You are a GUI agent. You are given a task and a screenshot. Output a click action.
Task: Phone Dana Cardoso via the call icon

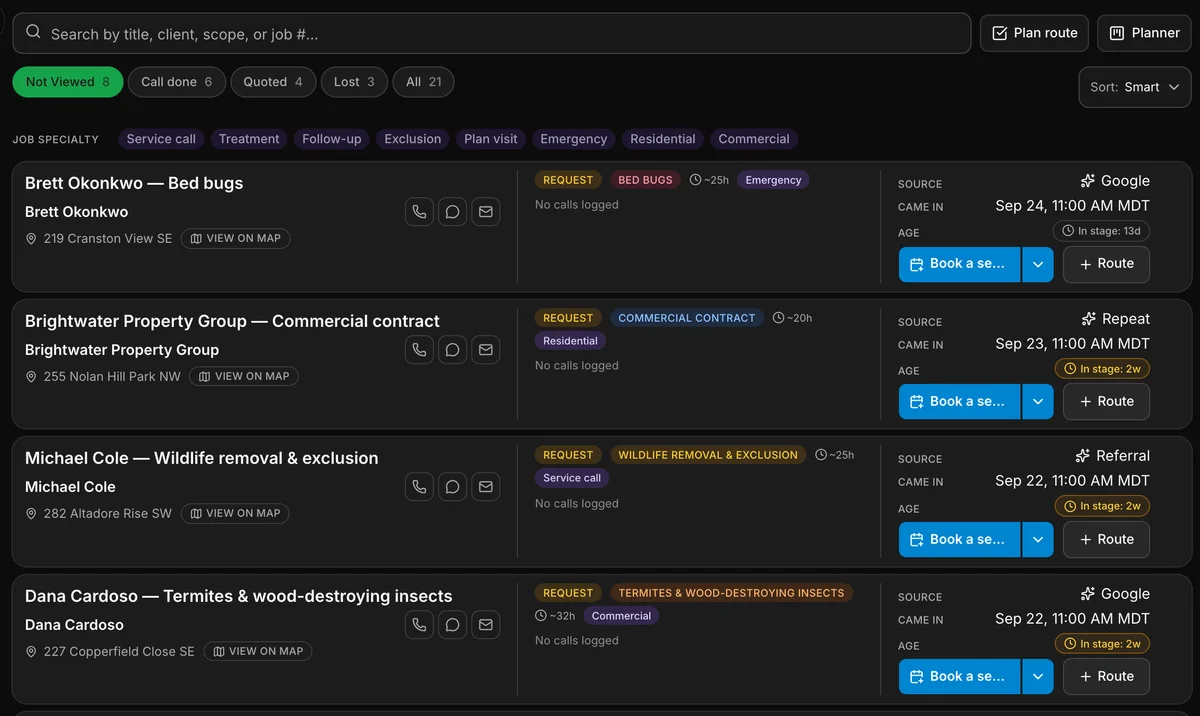pos(420,625)
